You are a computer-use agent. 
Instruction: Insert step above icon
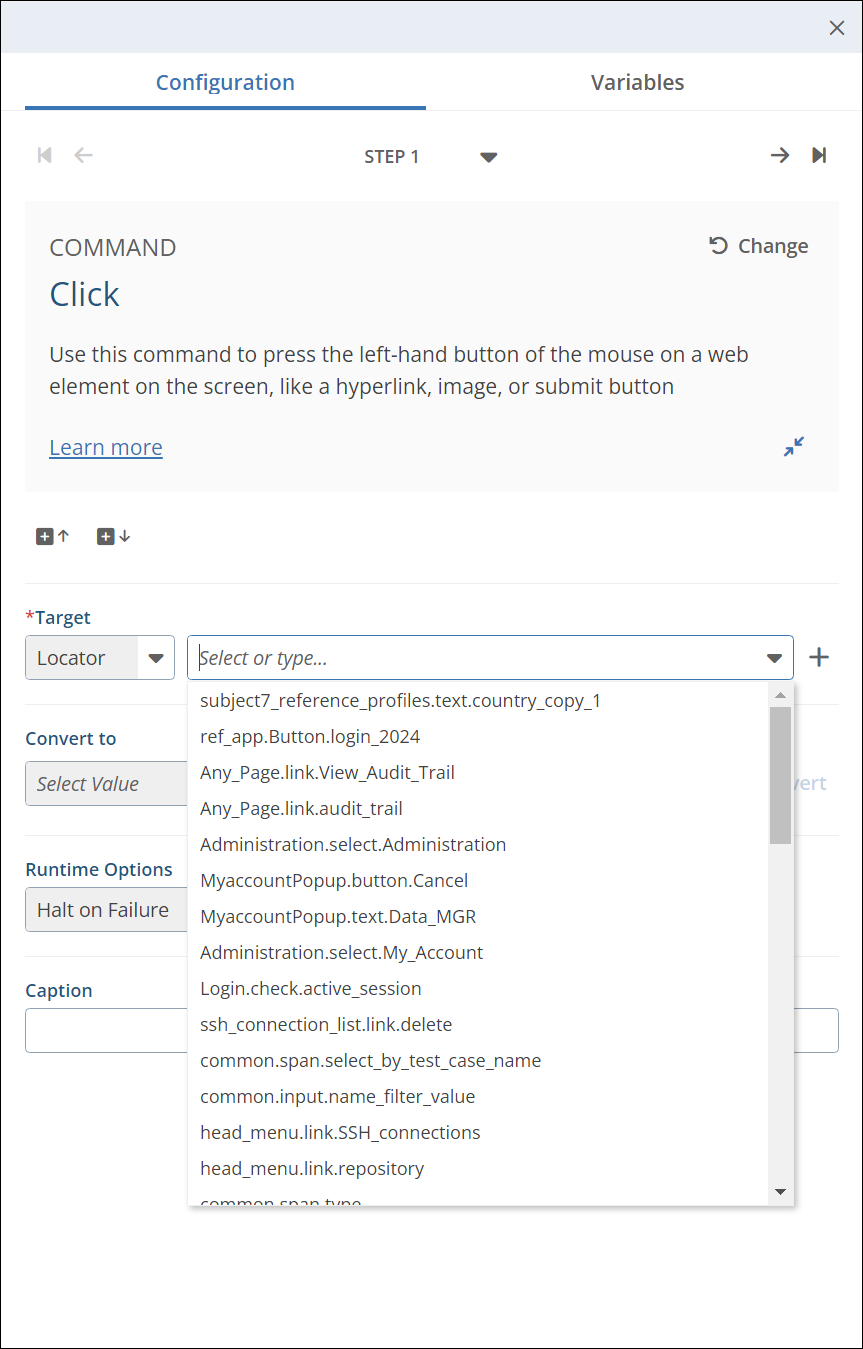pyautogui.click(x=53, y=536)
